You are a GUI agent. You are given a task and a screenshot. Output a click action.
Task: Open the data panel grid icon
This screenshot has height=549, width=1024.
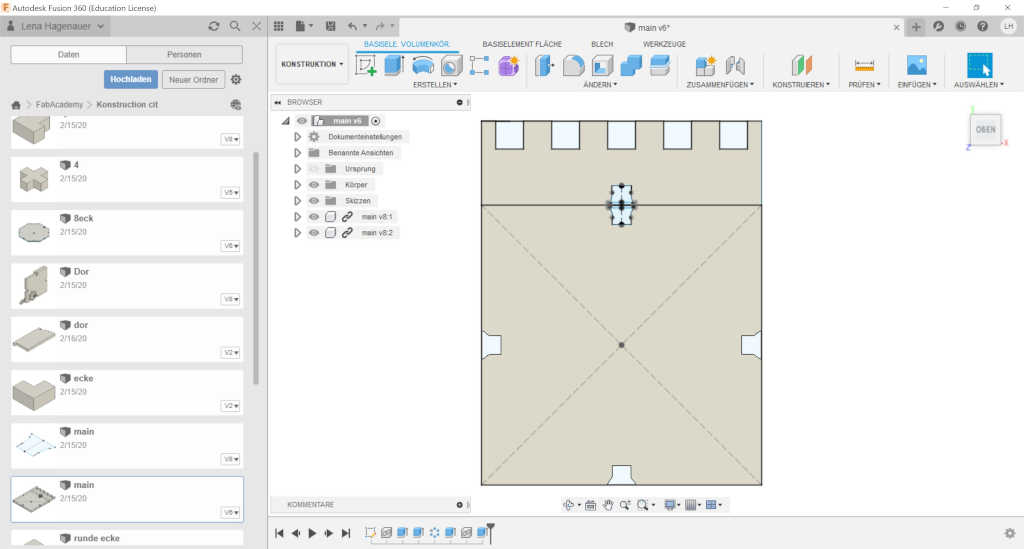click(279, 26)
